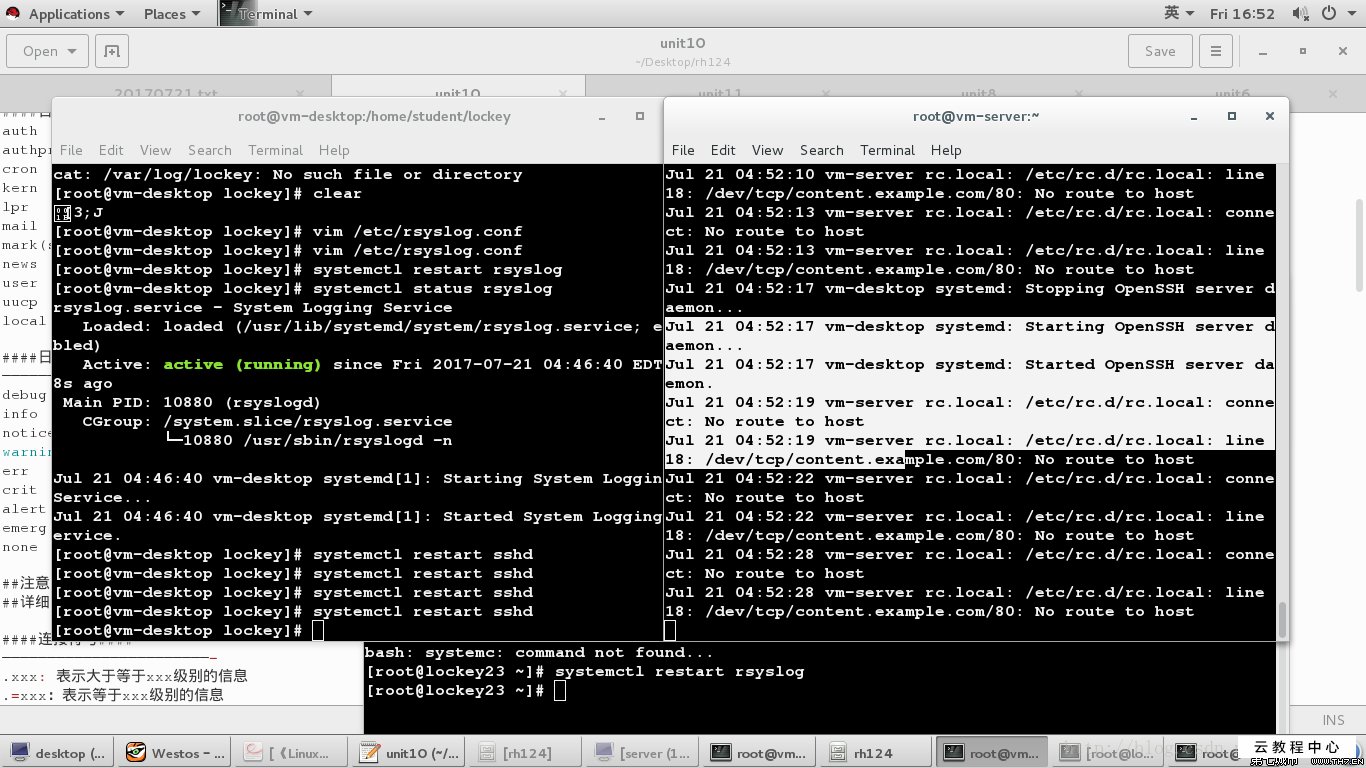Screen dimensions: 1366x768
Task: Open the gedit hamburger menu
Action: 1216,51
